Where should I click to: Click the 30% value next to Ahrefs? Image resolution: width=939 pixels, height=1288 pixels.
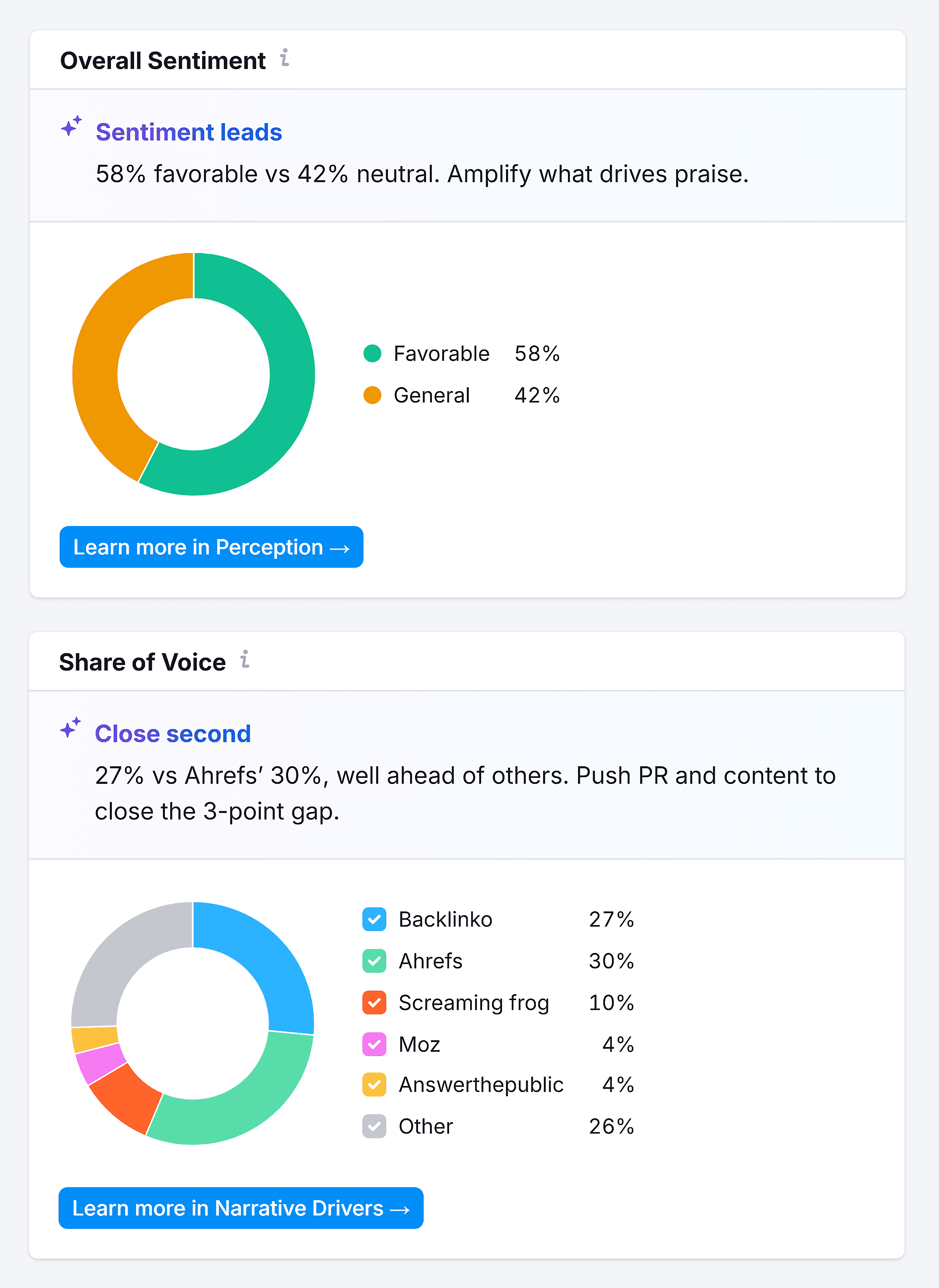coord(610,961)
